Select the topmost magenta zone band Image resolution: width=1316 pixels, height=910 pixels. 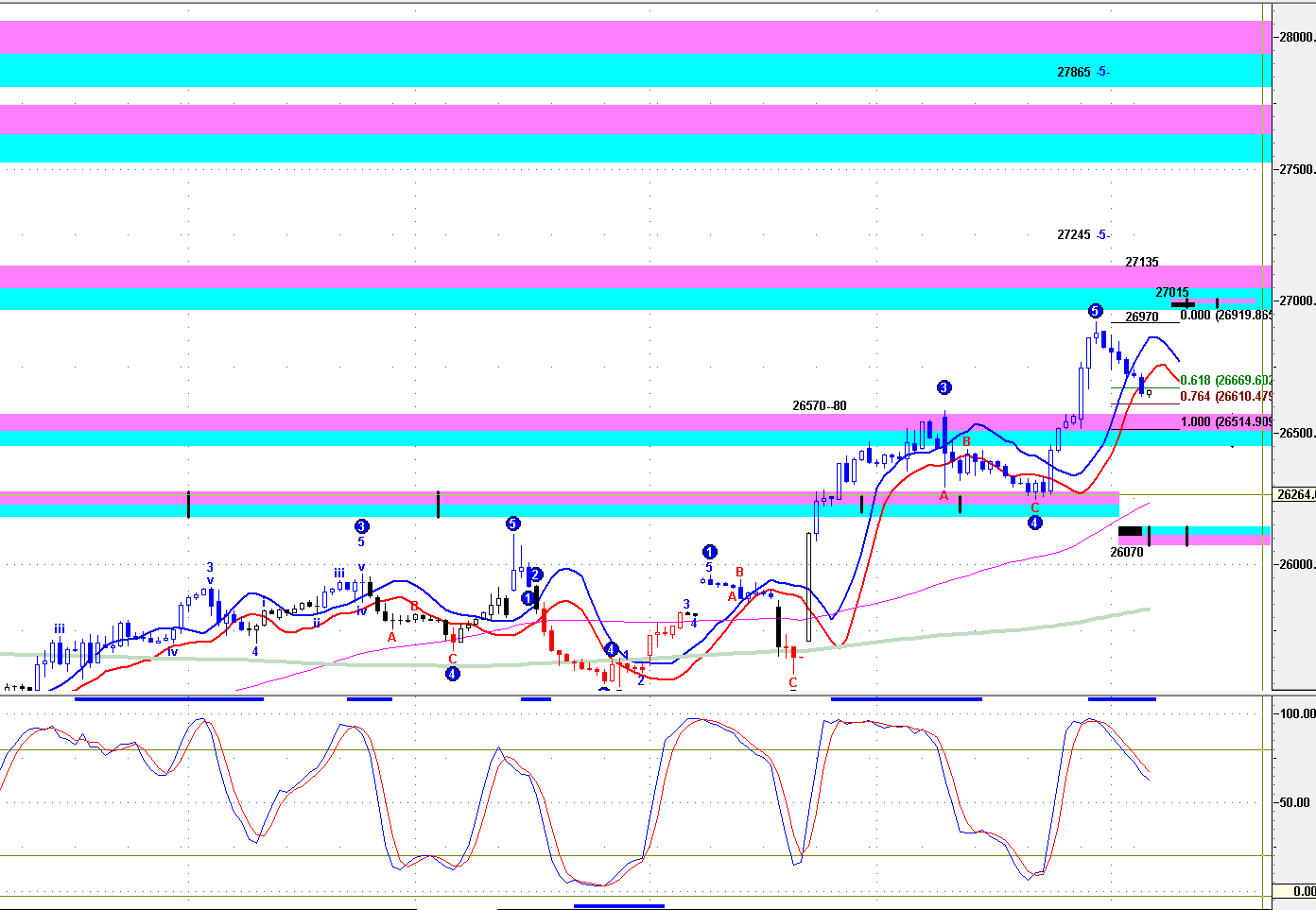click(633, 38)
